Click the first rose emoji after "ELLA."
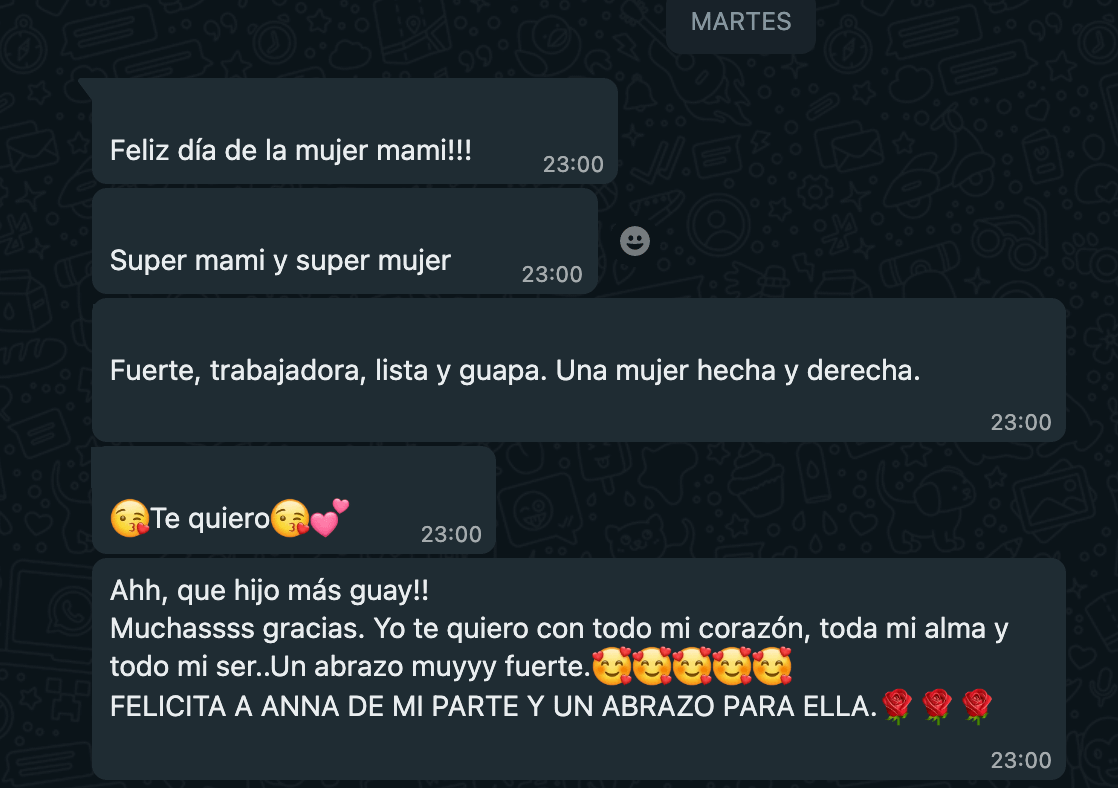Image resolution: width=1118 pixels, height=788 pixels. [898, 707]
